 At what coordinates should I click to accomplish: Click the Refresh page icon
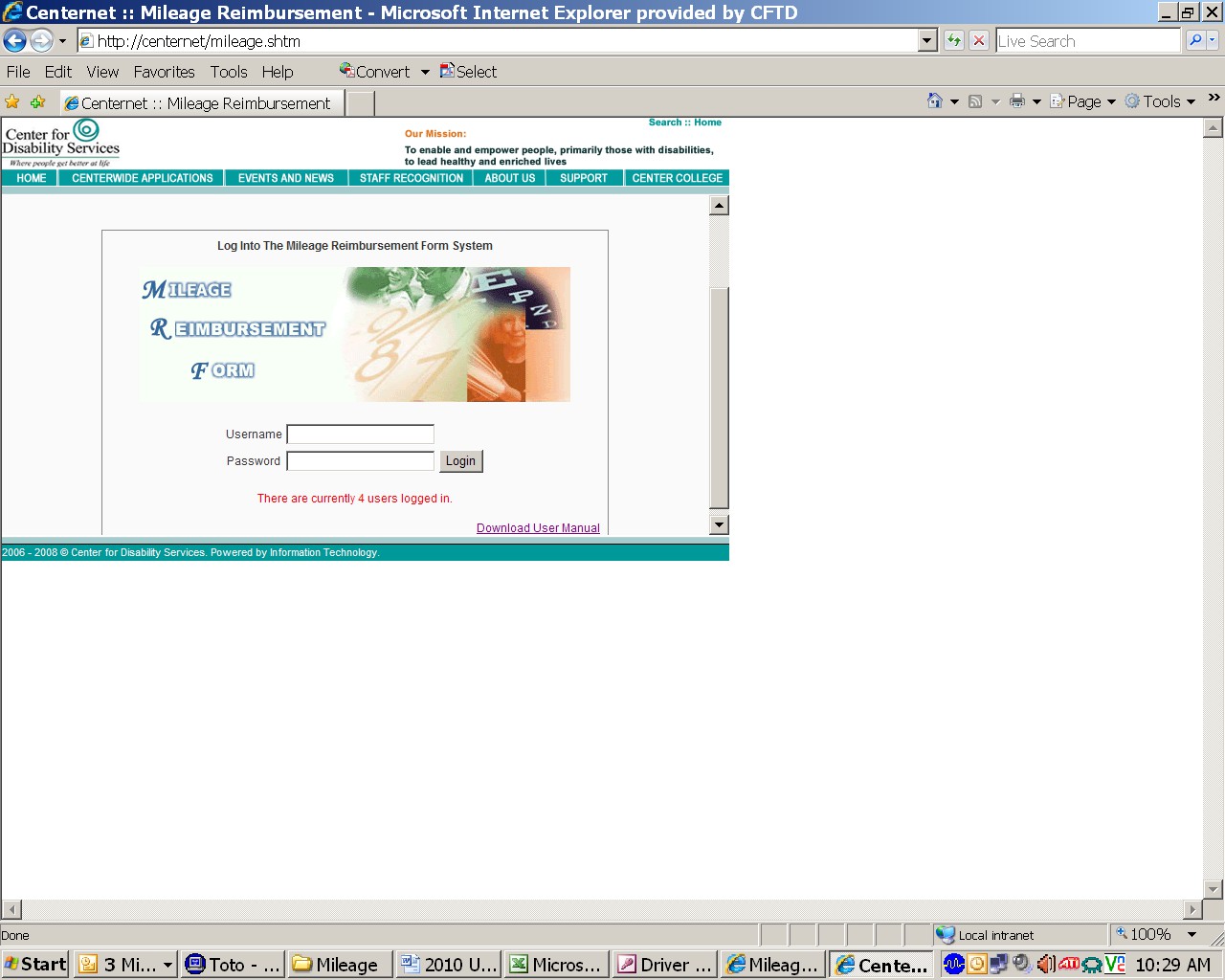pos(953,40)
